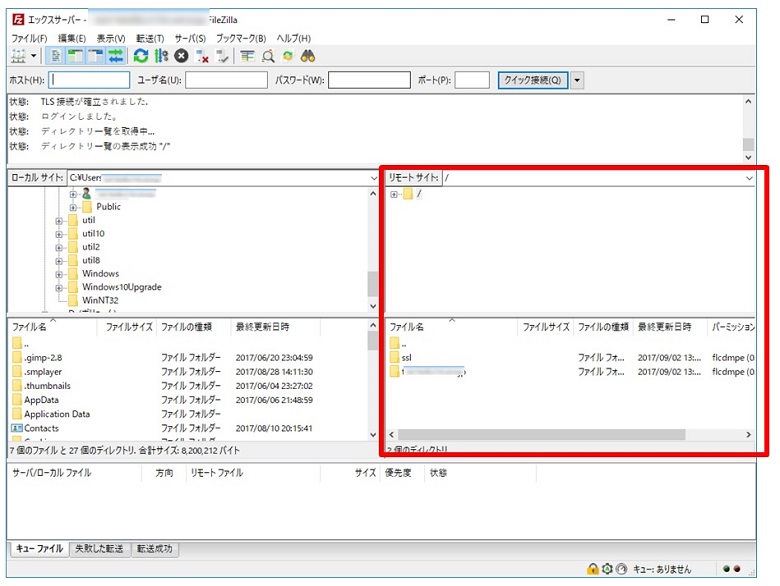Switch to the 失敗した転送 tab
This screenshot has width=780, height=586.
(99, 549)
